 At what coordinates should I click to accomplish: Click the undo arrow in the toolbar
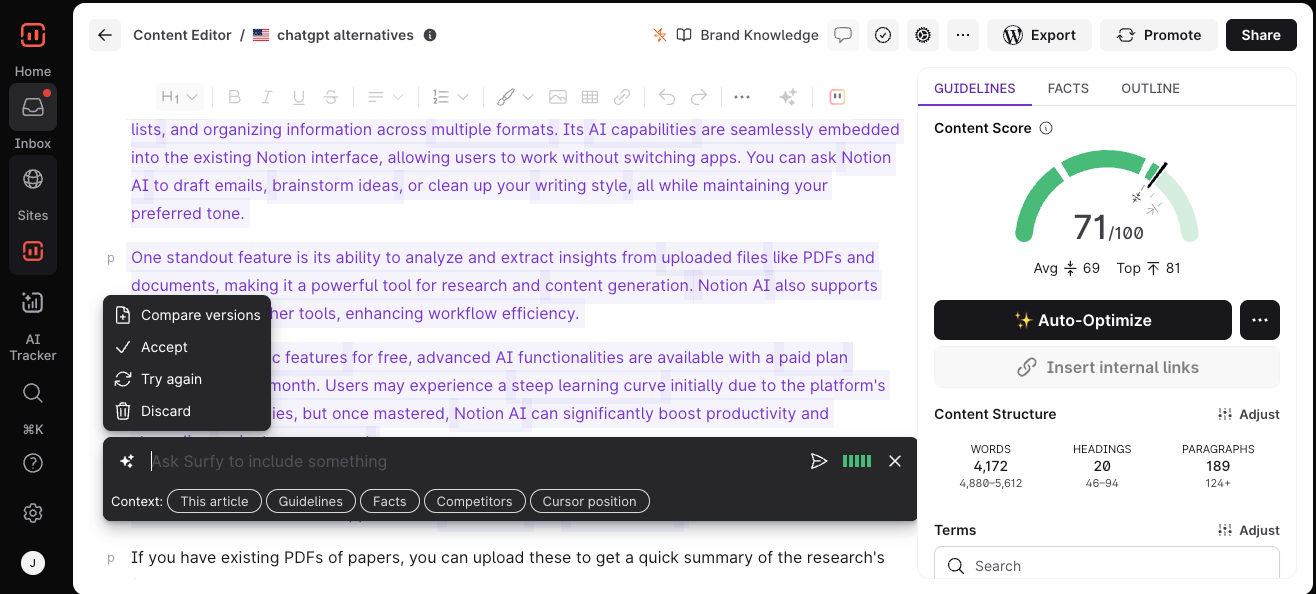pos(667,97)
